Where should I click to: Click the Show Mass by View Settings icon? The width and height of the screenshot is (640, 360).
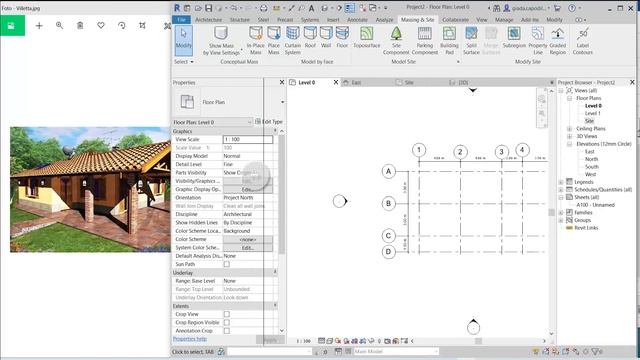[221, 33]
